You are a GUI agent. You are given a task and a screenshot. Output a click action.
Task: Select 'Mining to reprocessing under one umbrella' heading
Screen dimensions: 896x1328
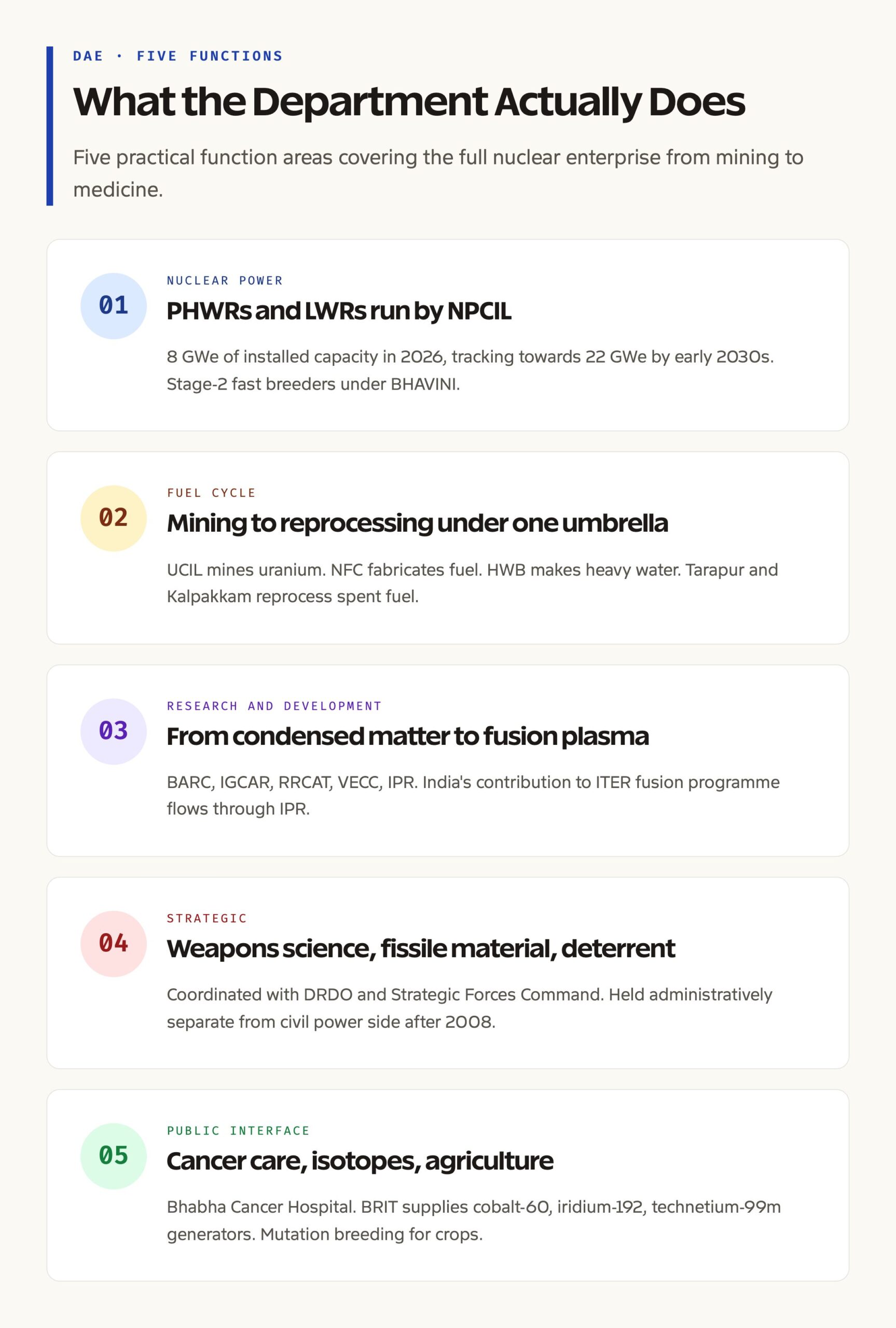coord(417,523)
